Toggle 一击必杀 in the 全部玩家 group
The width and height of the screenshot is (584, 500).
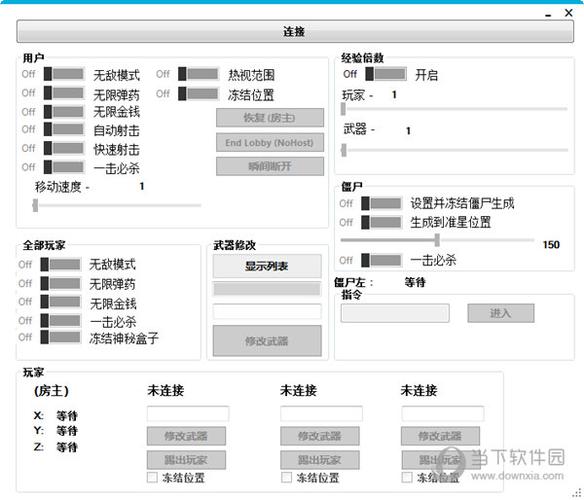click(61, 320)
